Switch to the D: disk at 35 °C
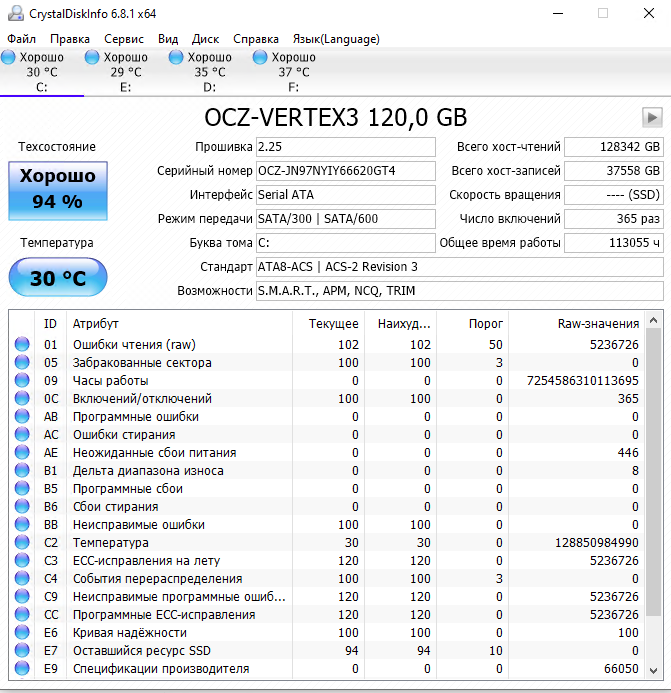The height and width of the screenshot is (693, 671). pos(210,72)
